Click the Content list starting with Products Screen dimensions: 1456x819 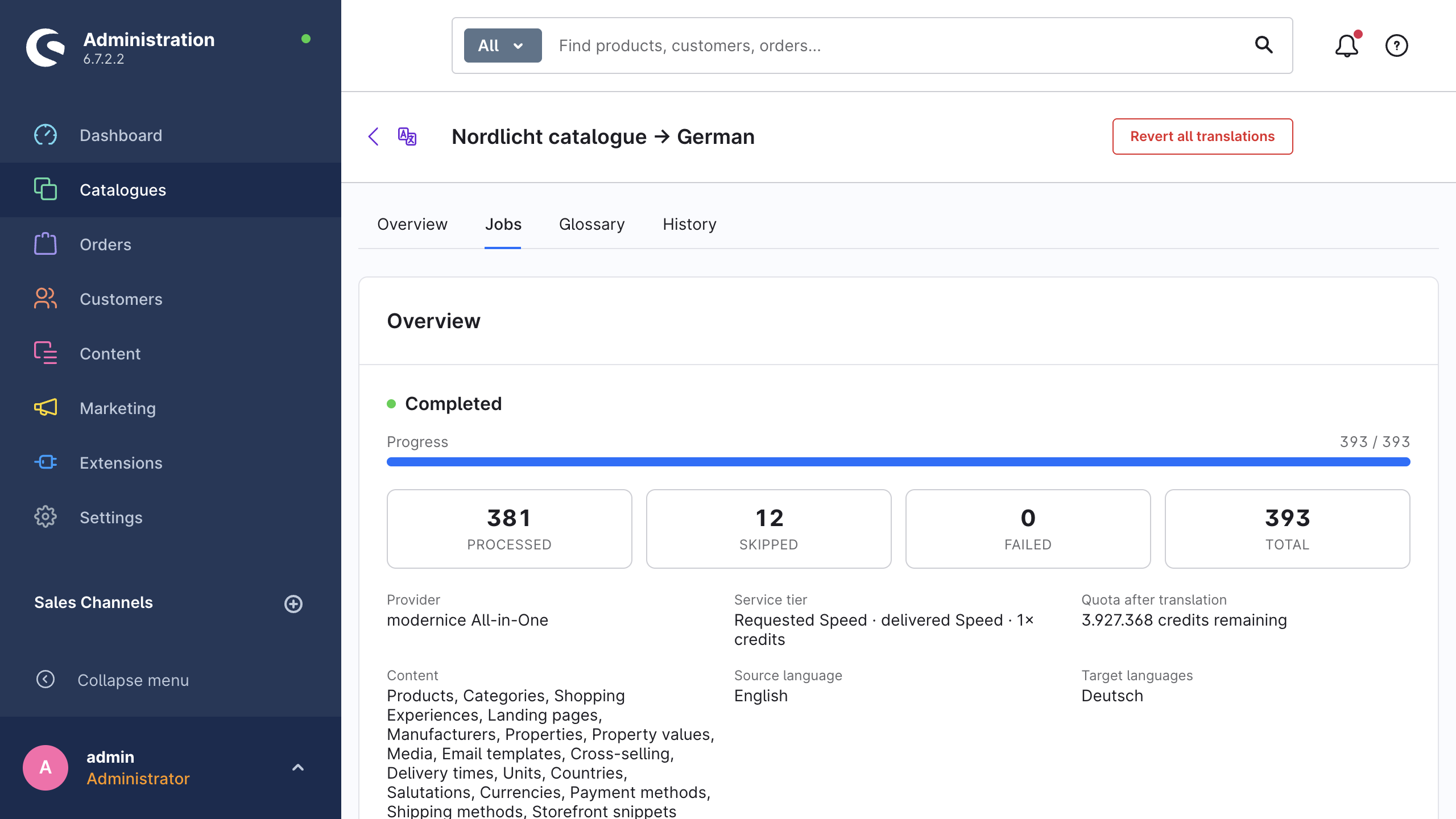(551, 753)
